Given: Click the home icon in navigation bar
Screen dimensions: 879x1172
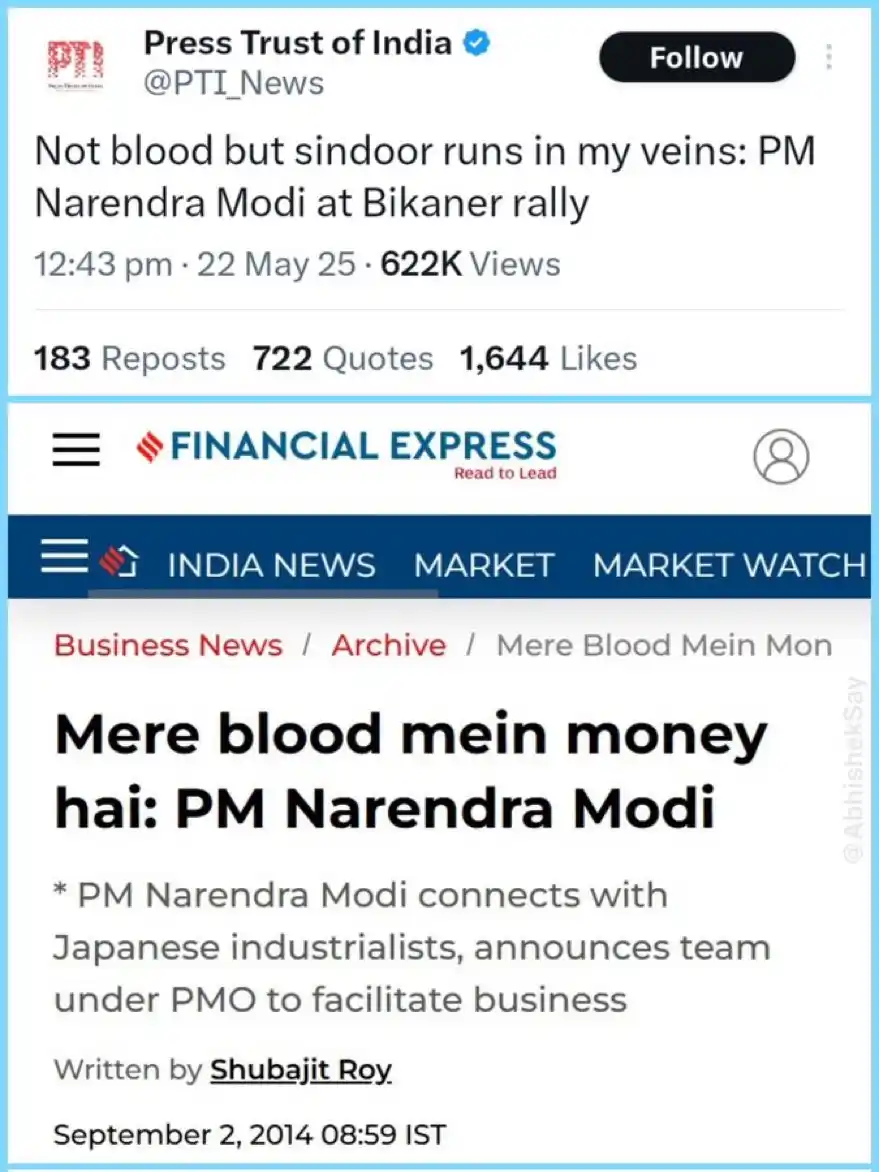Looking at the screenshot, I should (120, 561).
